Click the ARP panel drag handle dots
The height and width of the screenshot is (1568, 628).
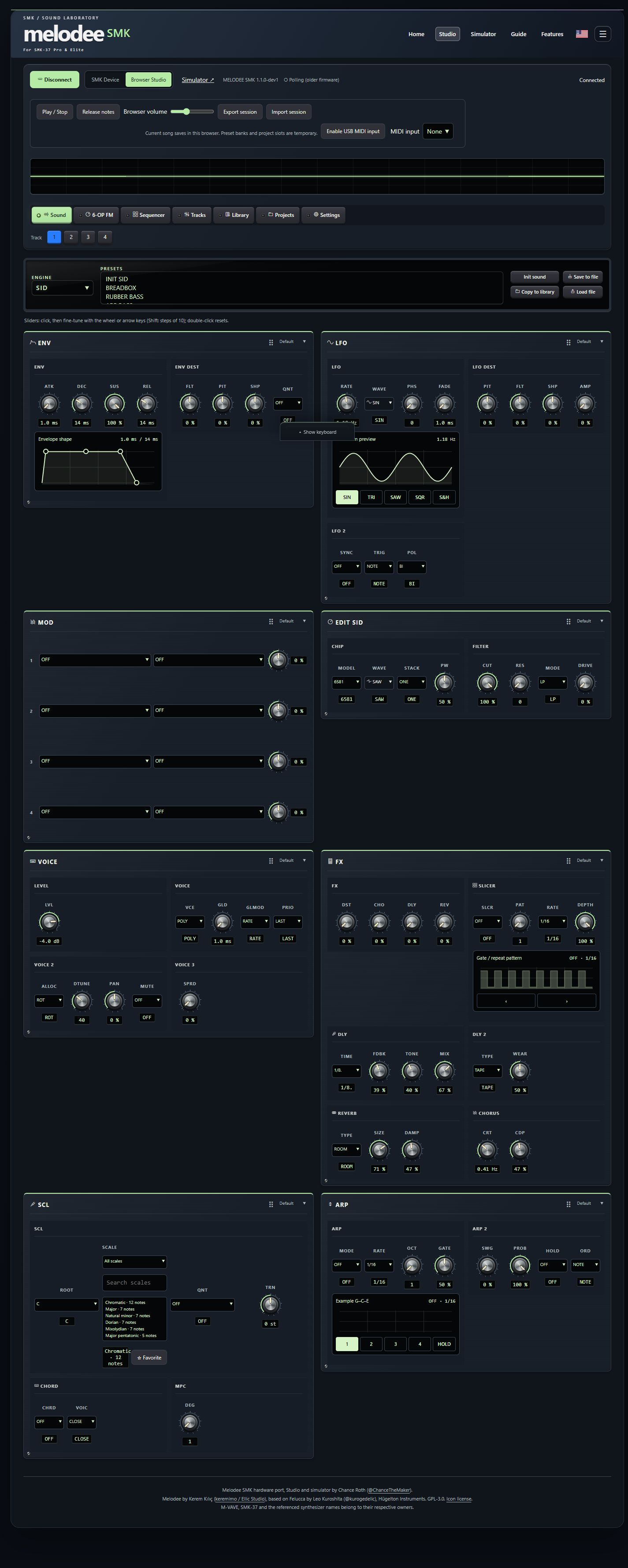(x=569, y=1204)
